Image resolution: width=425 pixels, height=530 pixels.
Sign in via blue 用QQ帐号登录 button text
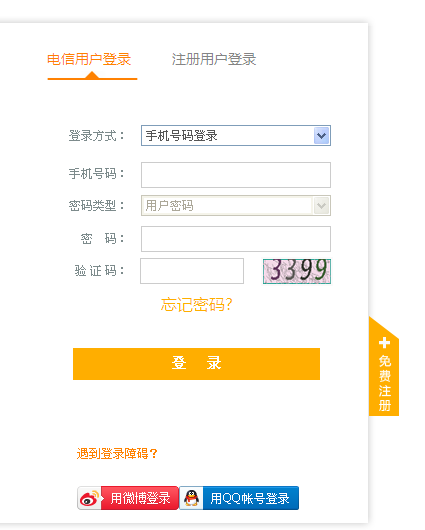tap(250, 498)
